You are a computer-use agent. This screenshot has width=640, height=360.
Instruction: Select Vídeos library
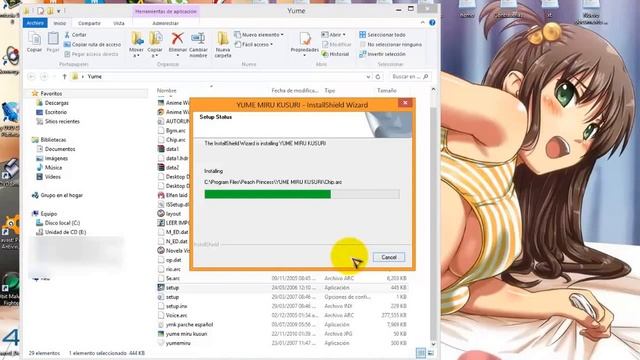tap(48, 177)
